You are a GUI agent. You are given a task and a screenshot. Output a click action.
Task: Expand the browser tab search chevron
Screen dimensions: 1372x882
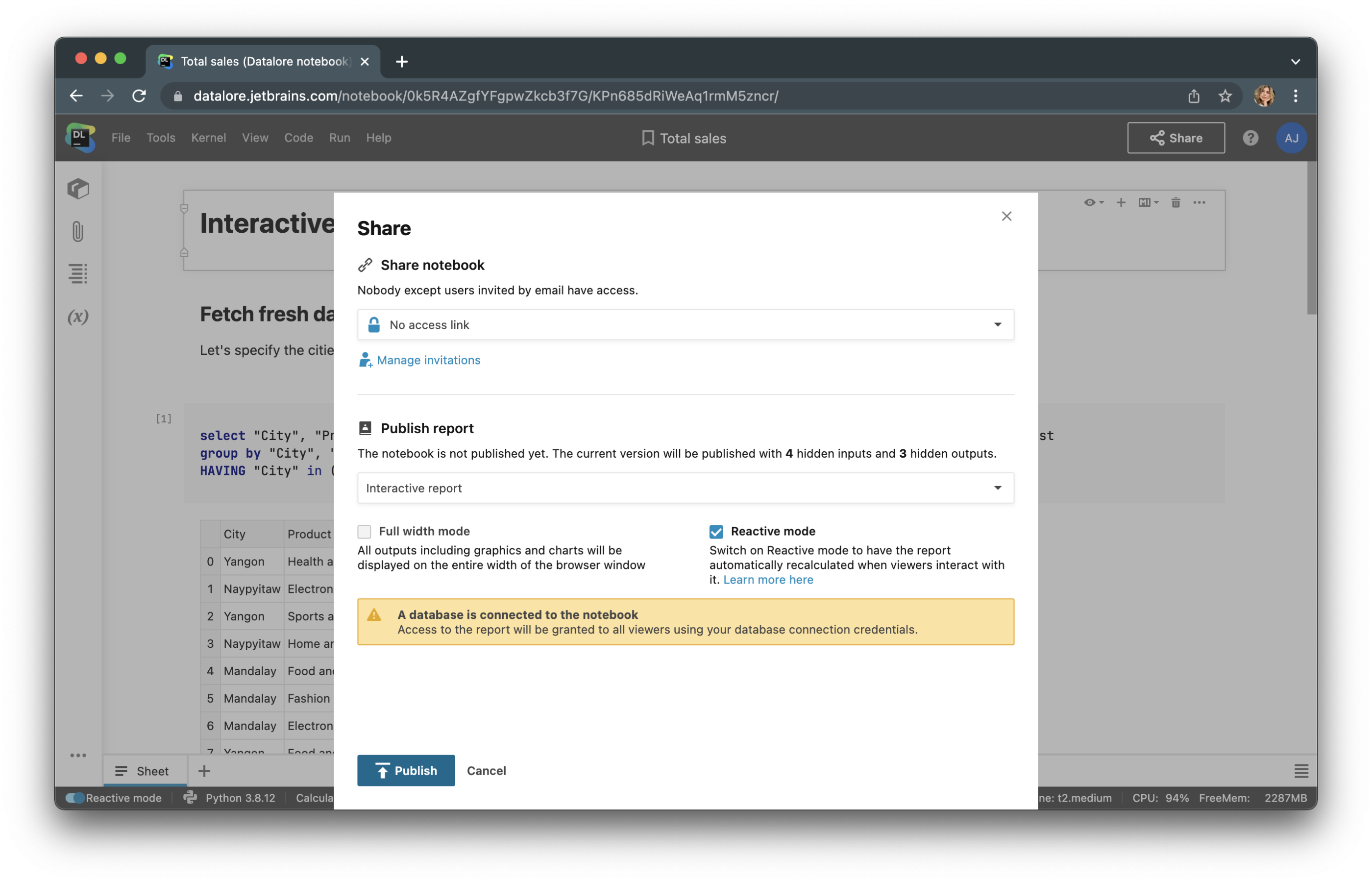pyautogui.click(x=1295, y=62)
